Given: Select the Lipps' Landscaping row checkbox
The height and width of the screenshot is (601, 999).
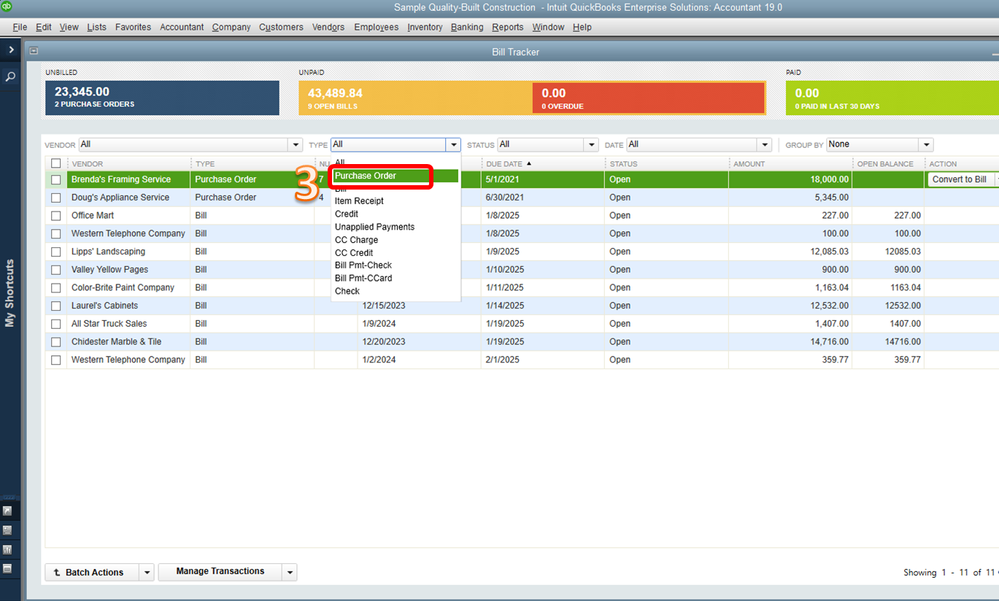Looking at the screenshot, I should click(x=56, y=252).
